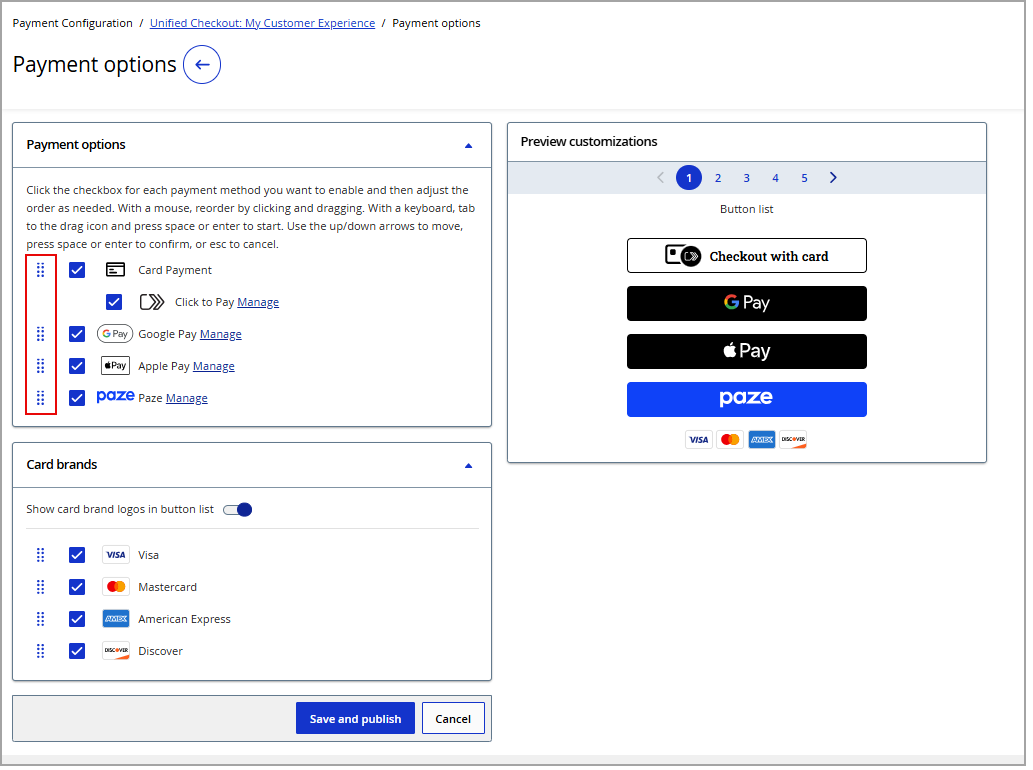
Task: Click the drag handle for Card Payment
Action: click(40, 271)
